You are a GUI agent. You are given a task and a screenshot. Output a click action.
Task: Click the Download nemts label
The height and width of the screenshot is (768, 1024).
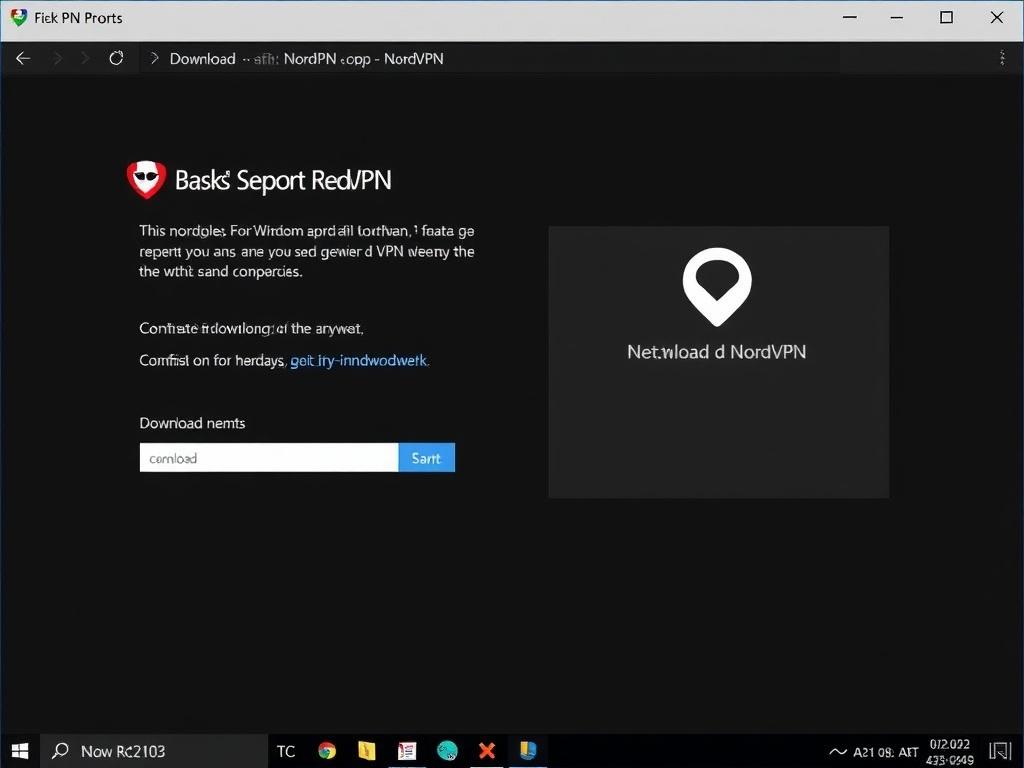coord(192,423)
